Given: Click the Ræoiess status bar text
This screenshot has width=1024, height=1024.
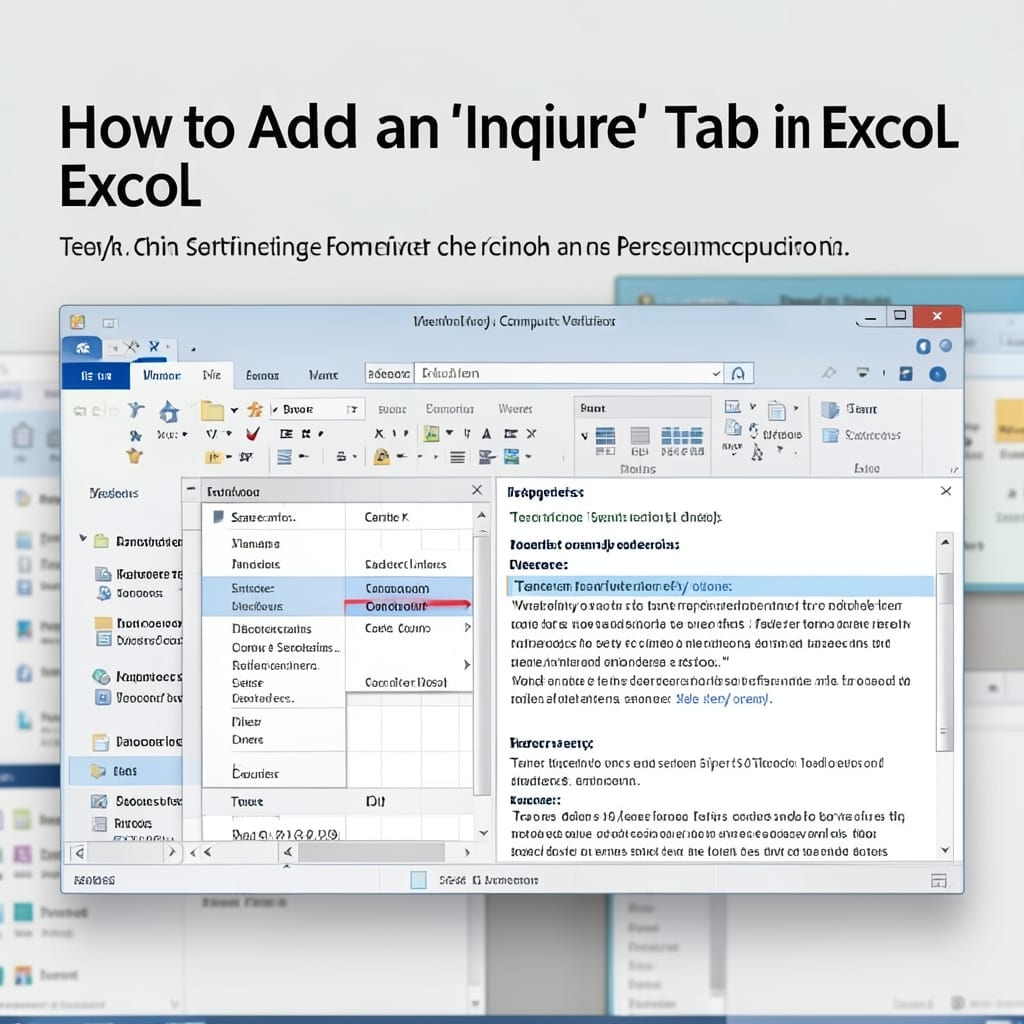Looking at the screenshot, I should pyautogui.click(x=94, y=880).
